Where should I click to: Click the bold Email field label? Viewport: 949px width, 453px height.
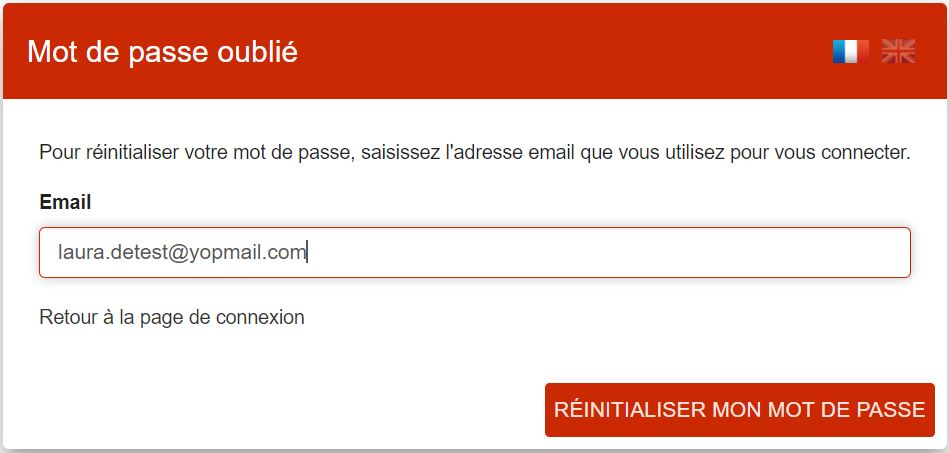65,202
